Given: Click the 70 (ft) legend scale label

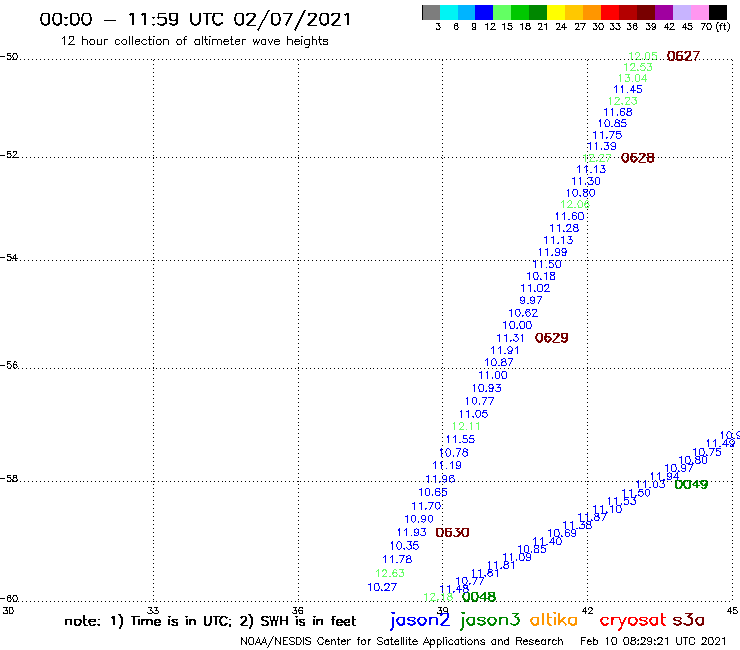Looking at the screenshot, I should point(715,26).
